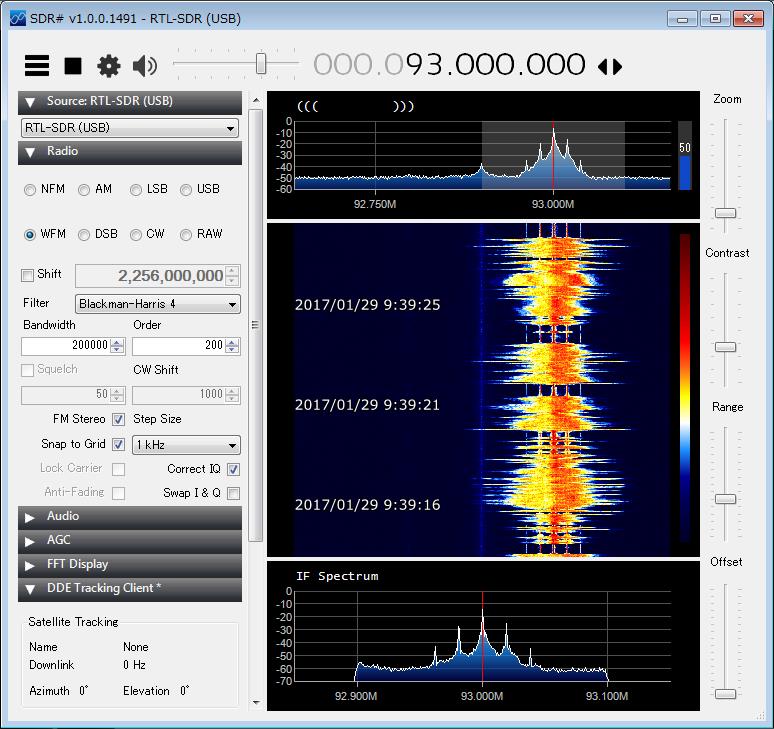Select AM demodulation mode

tap(84, 190)
